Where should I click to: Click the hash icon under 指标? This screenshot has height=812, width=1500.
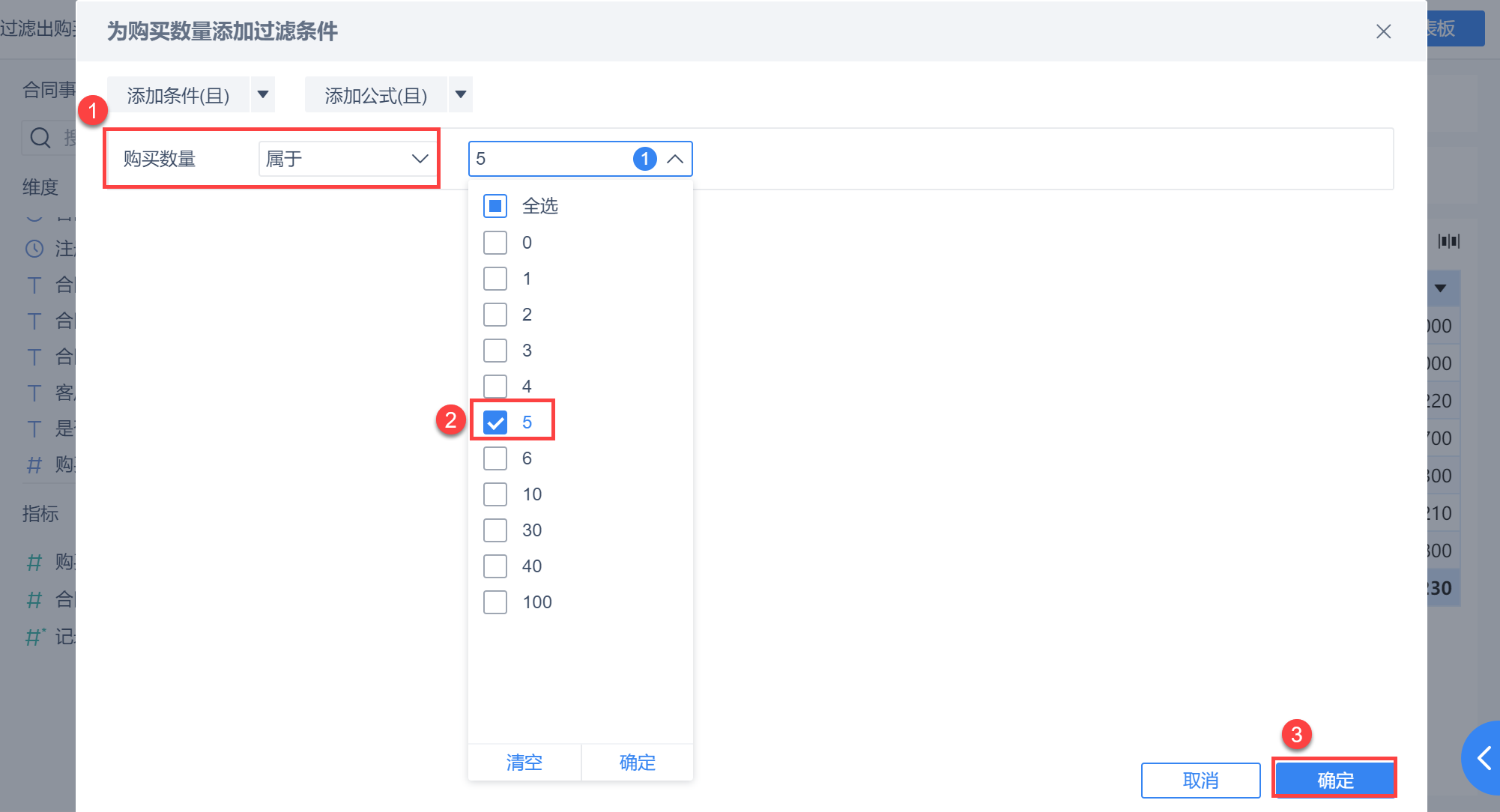[x=34, y=562]
